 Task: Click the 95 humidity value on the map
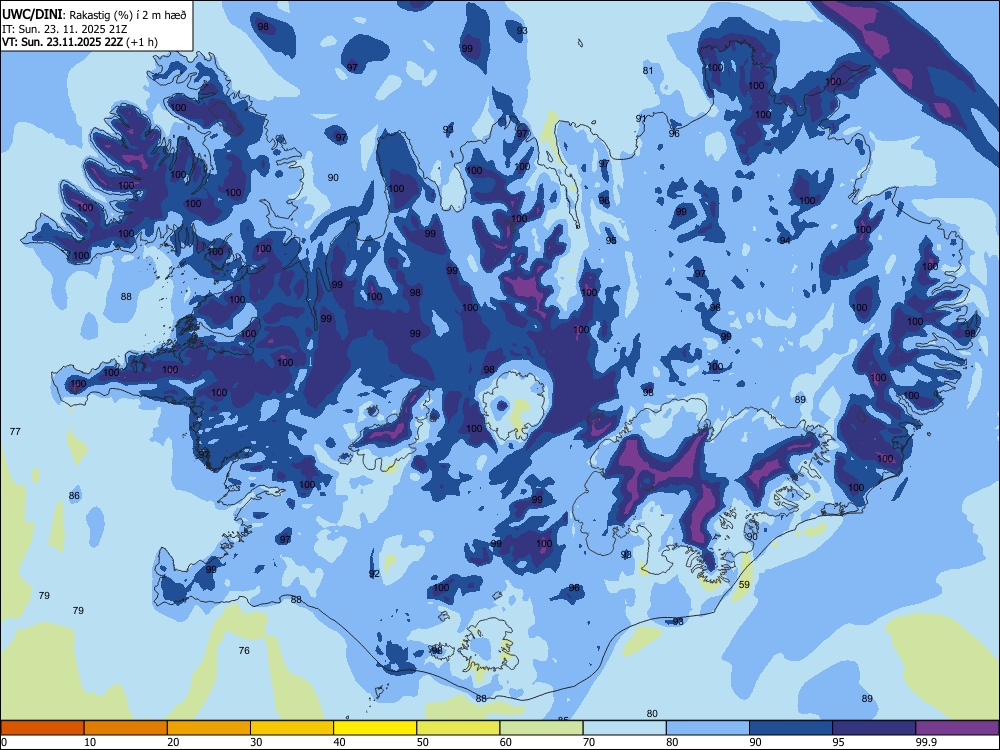611,240
